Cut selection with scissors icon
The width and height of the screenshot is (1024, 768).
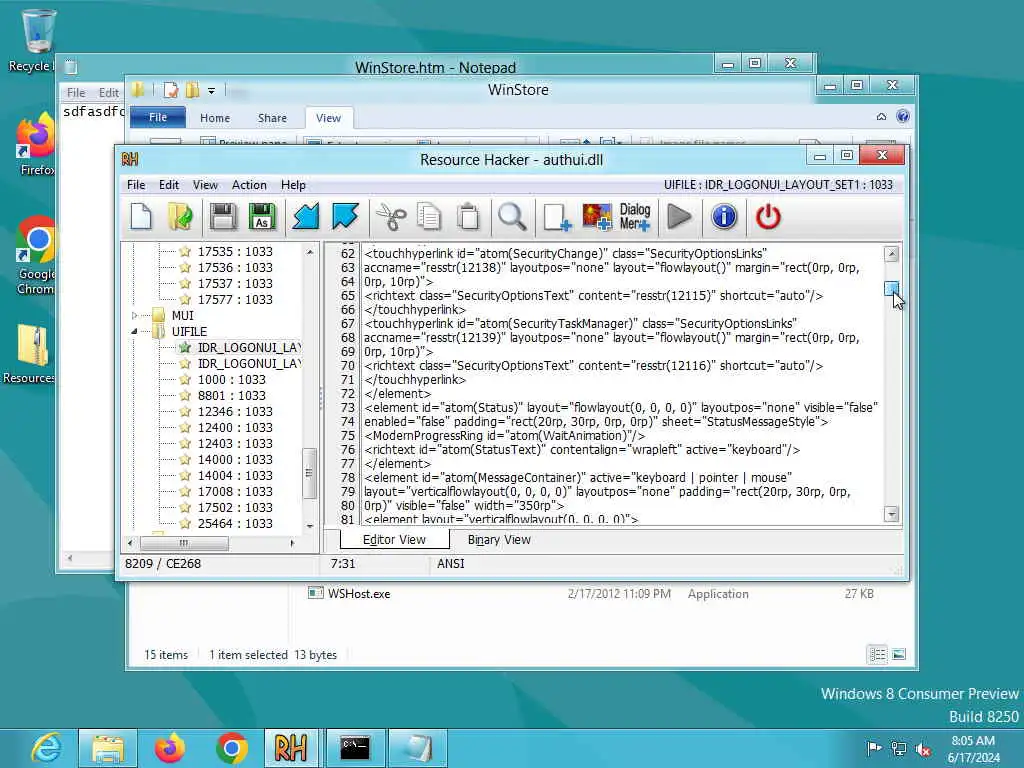pyautogui.click(x=391, y=217)
